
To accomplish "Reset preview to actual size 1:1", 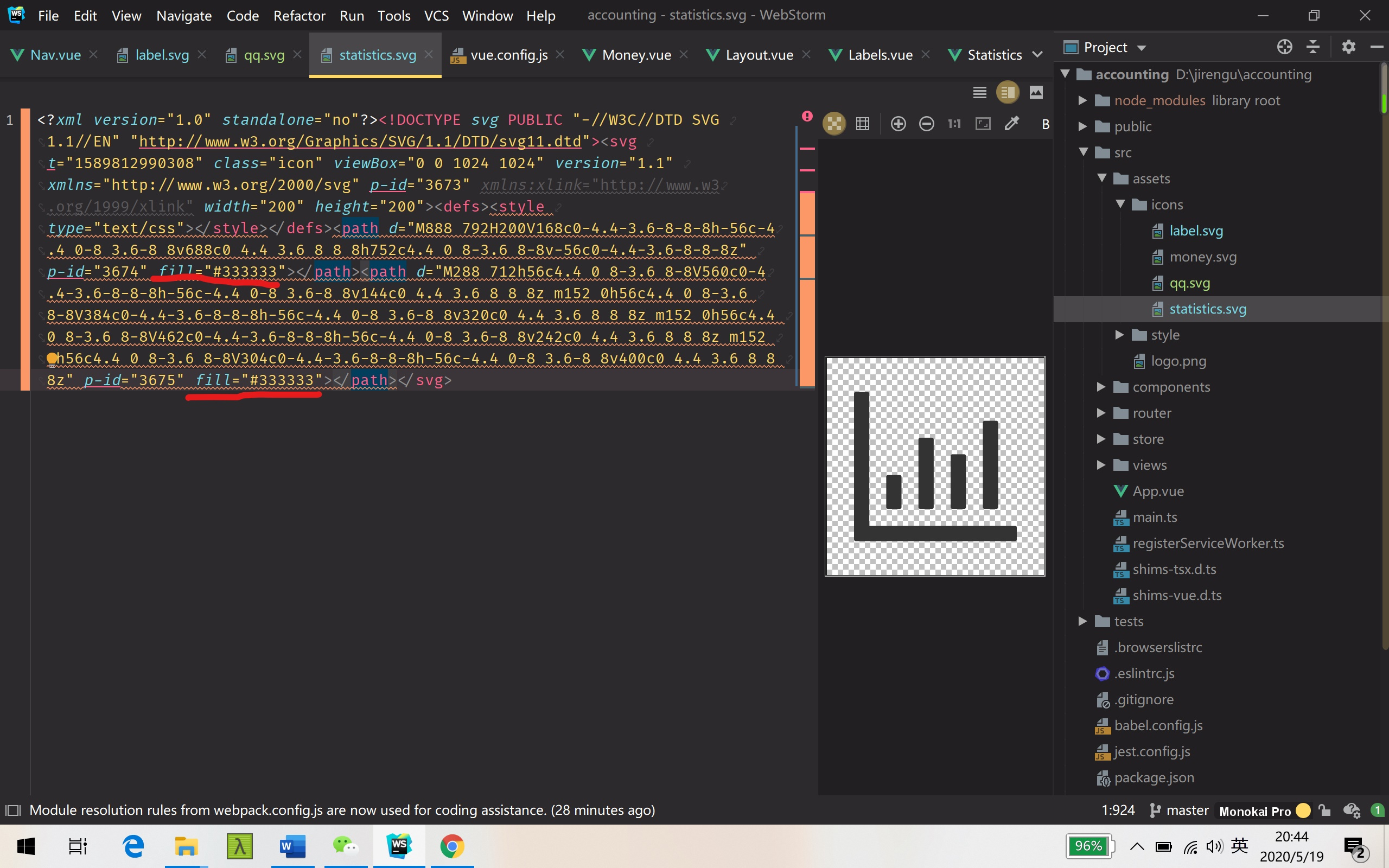I will (x=954, y=124).
